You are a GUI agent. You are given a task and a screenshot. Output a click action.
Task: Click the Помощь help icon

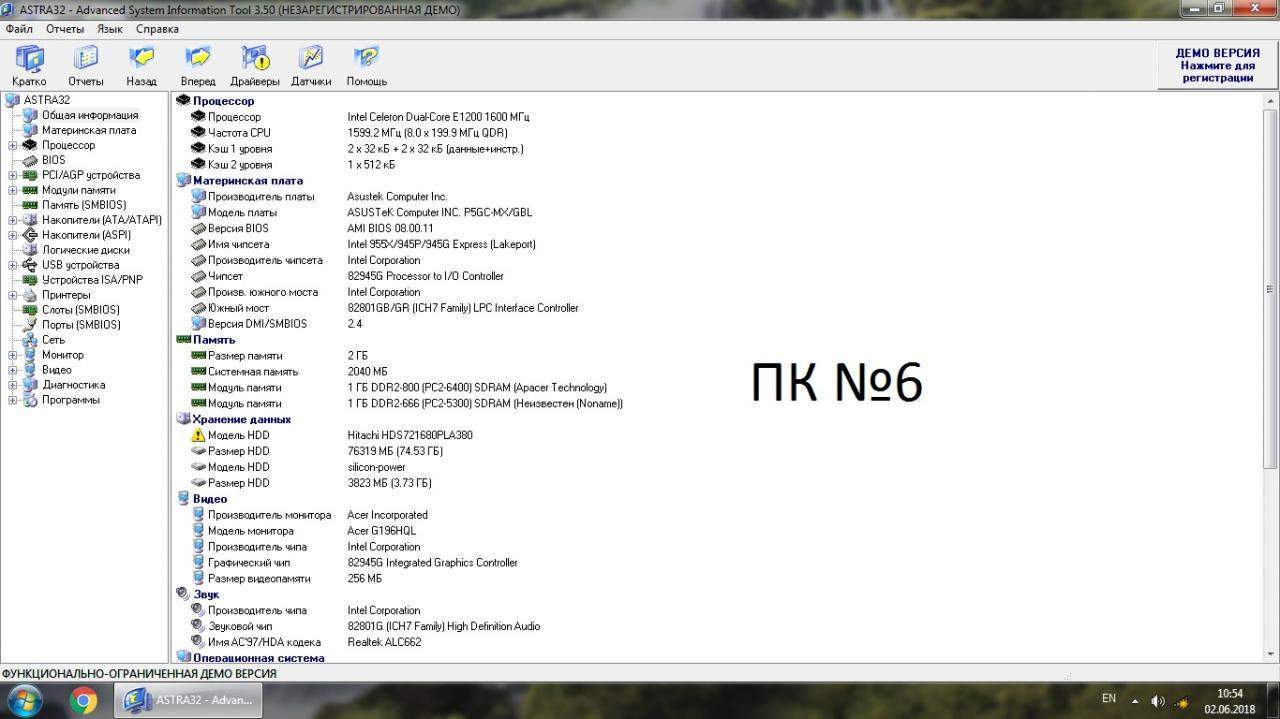coord(367,66)
